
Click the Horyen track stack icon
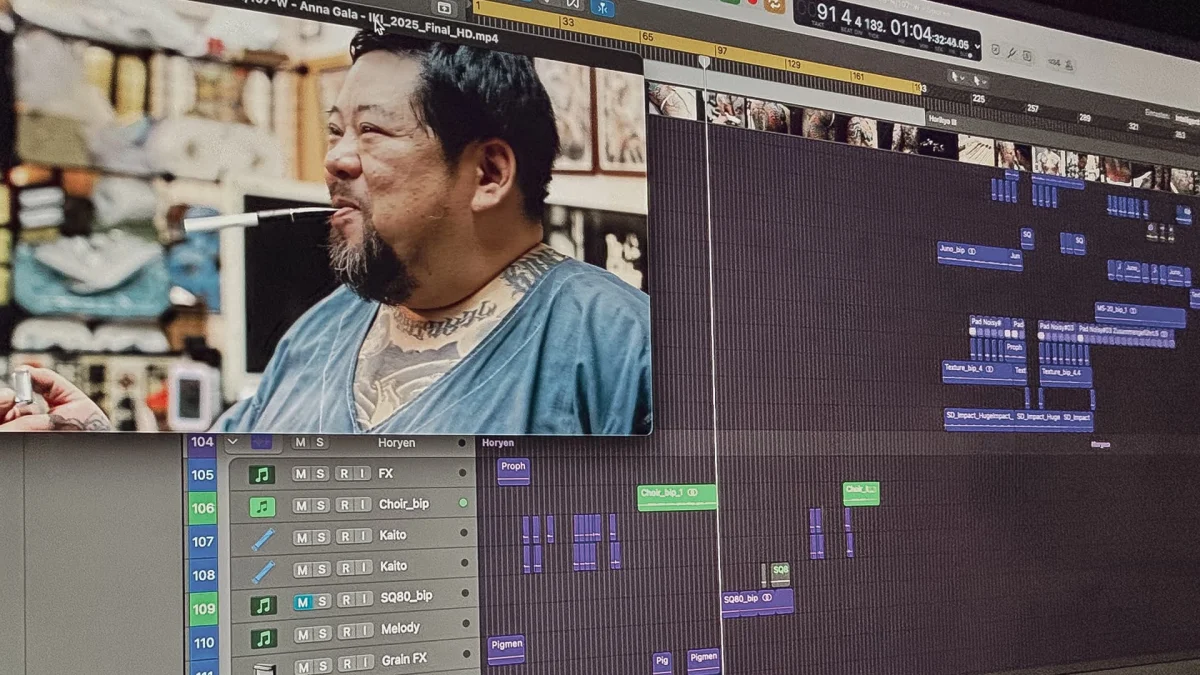coord(261,442)
